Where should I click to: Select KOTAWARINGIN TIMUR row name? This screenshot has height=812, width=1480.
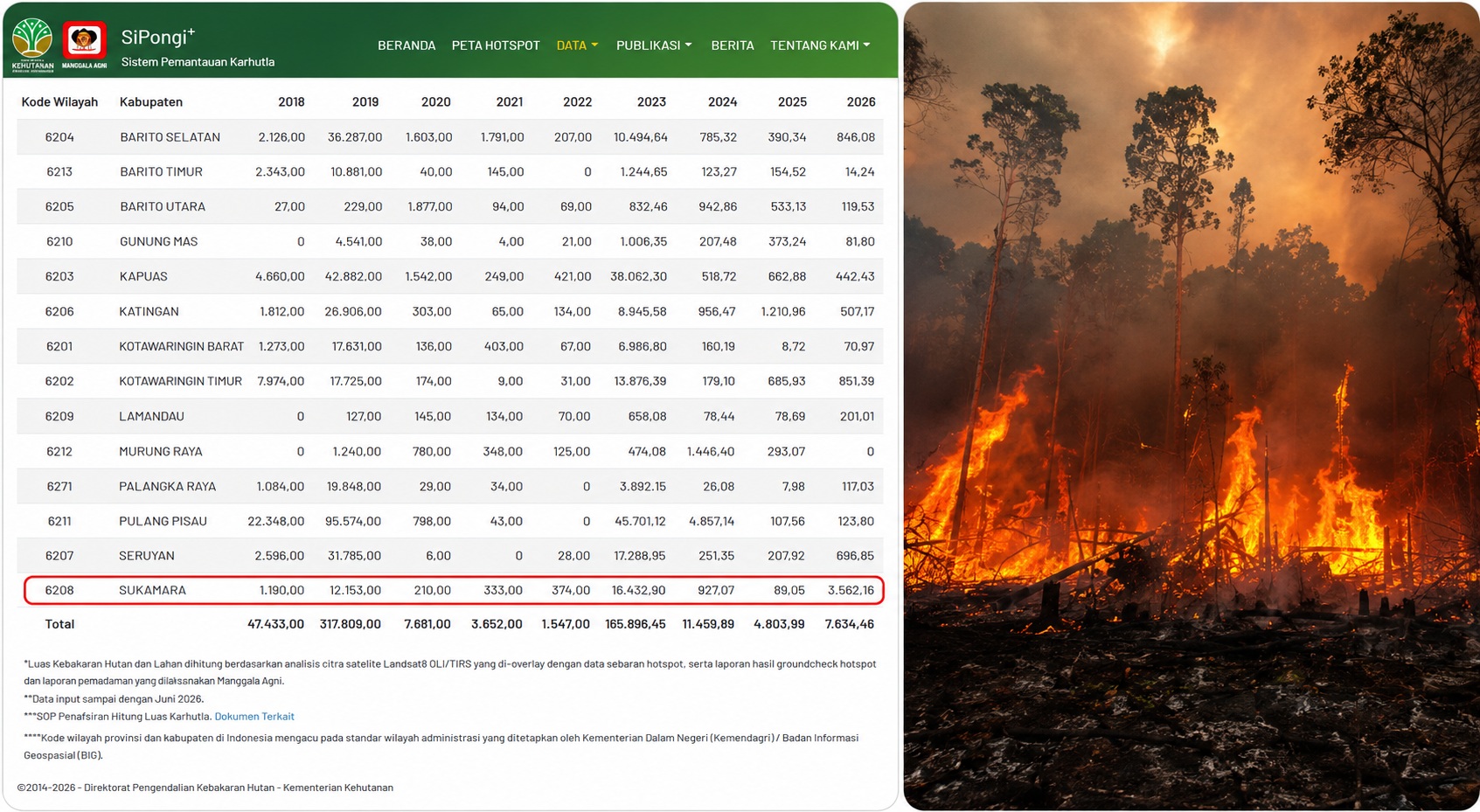click(180, 382)
